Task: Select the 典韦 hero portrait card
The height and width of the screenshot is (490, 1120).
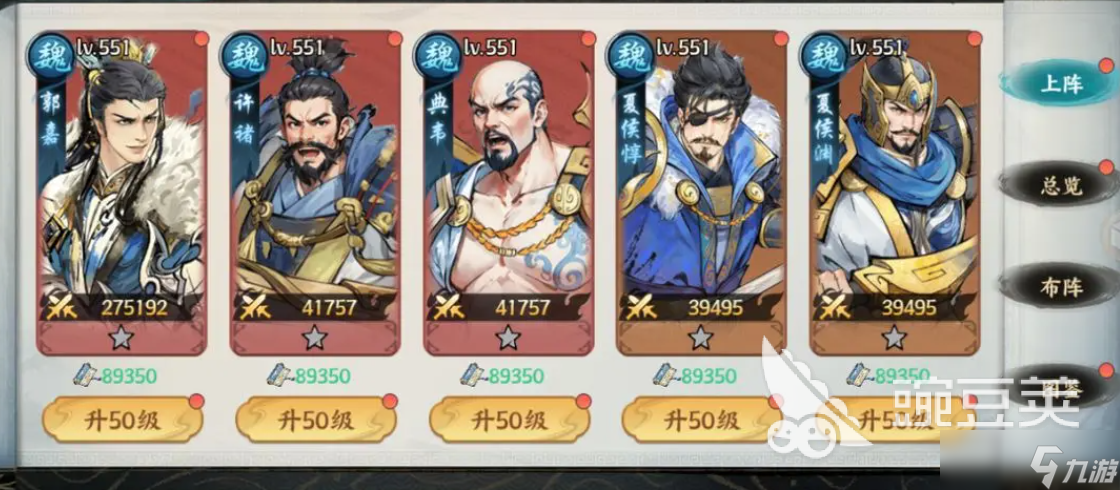Action: [x=509, y=193]
